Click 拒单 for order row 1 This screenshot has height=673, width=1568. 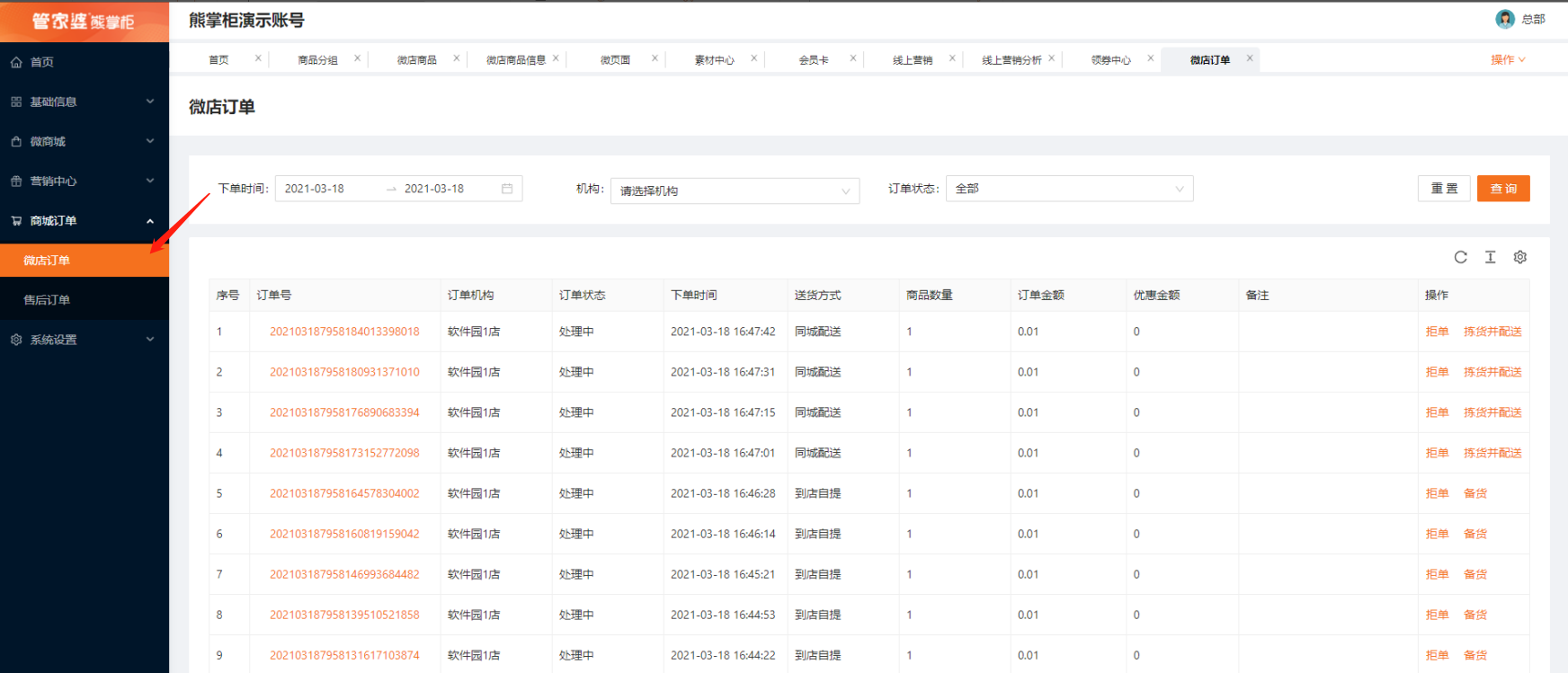tap(1437, 332)
